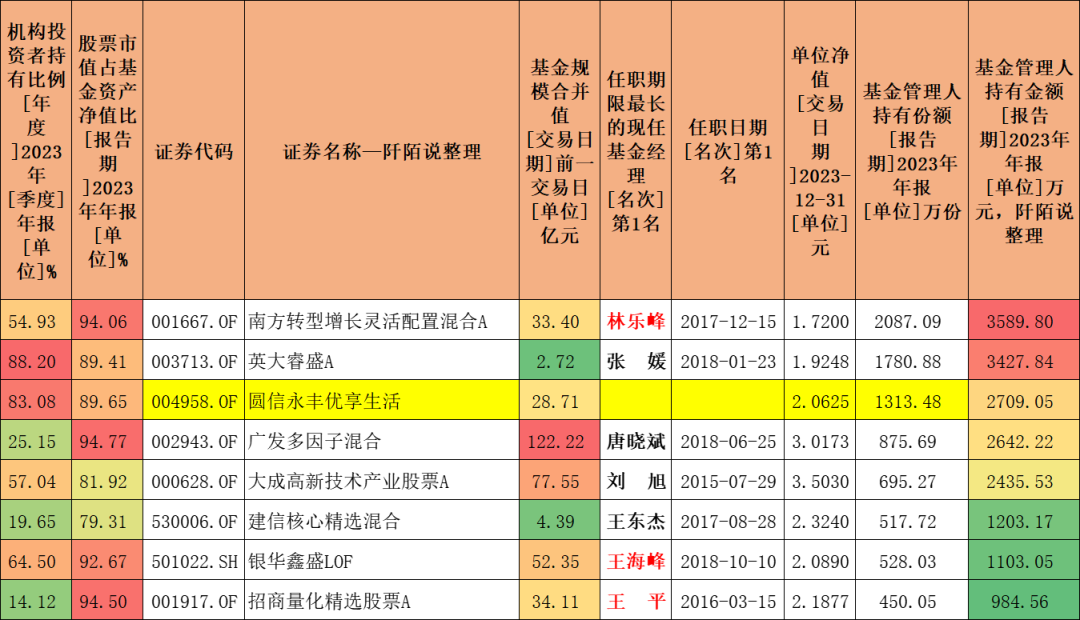1080x620 pixels.
Task: Click code cell 003713.OF
Action: [x=194, y=361]
